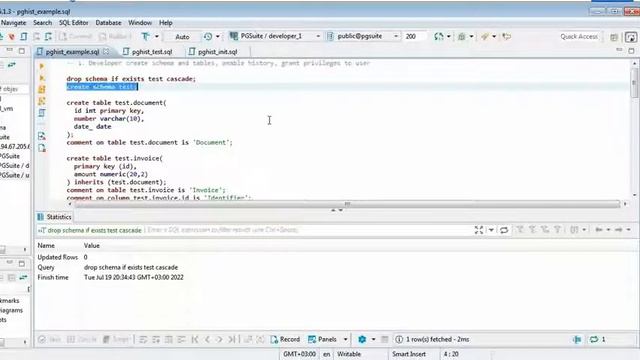Click the red disconnect icon in main toolbar
This screenshot has height=360, width=640.
(11, 36)
